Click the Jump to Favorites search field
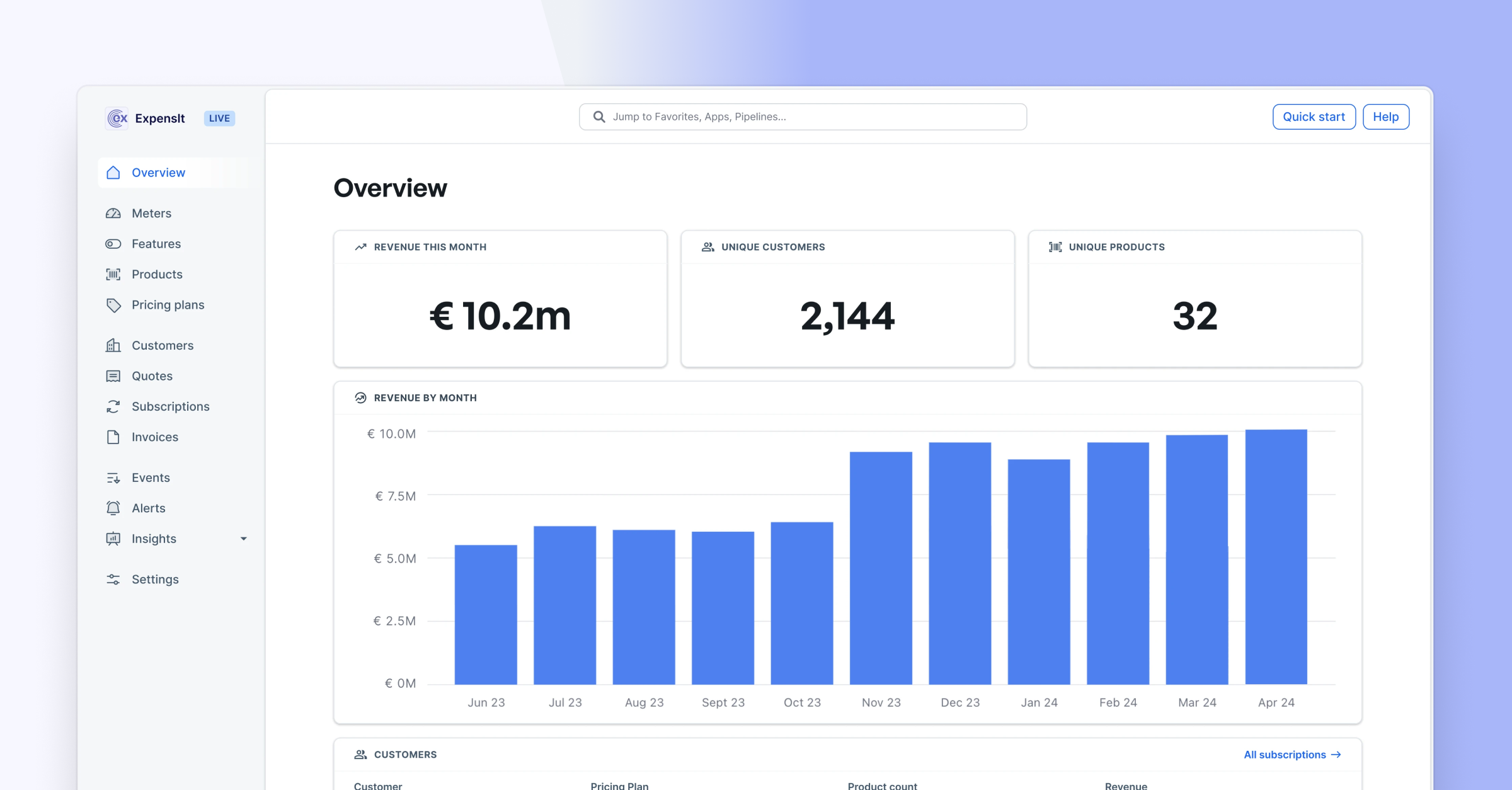 (x=802, y=116)
